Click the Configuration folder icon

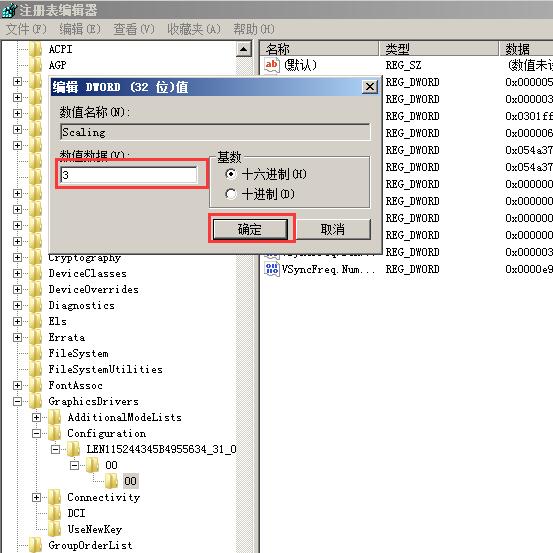[54, 433]
